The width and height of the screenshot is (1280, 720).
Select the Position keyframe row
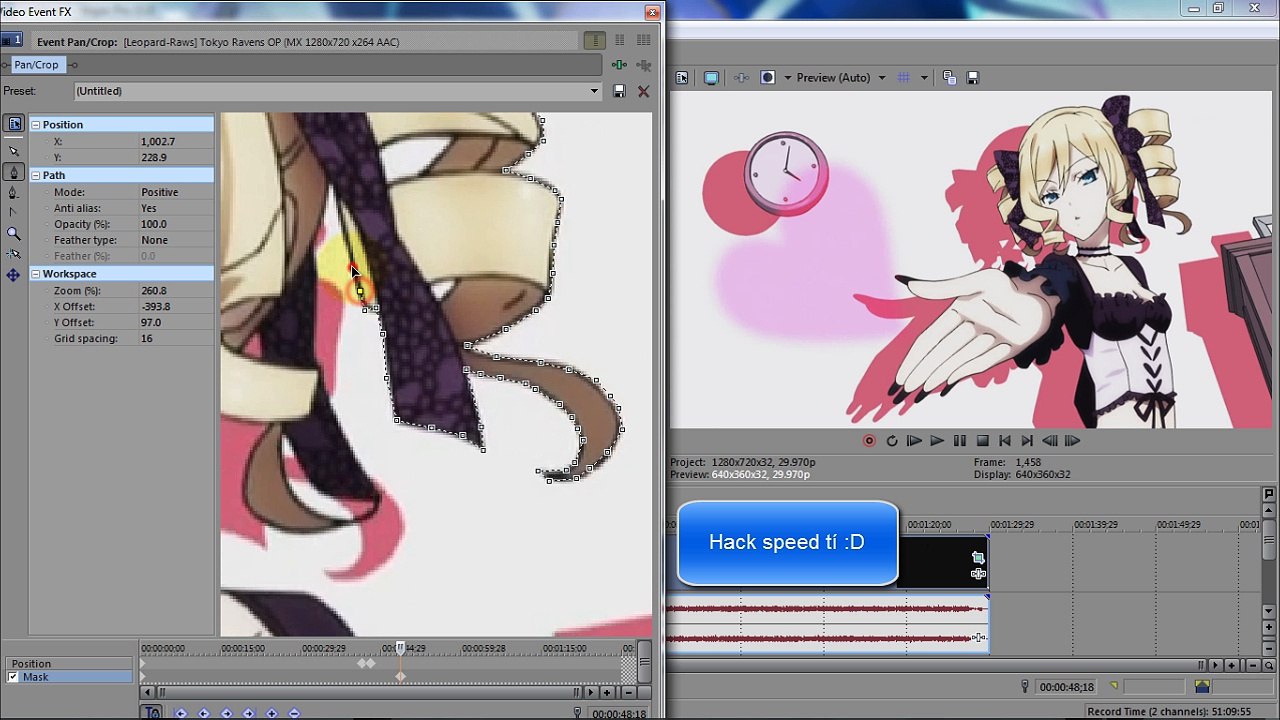tap(68, 663)
